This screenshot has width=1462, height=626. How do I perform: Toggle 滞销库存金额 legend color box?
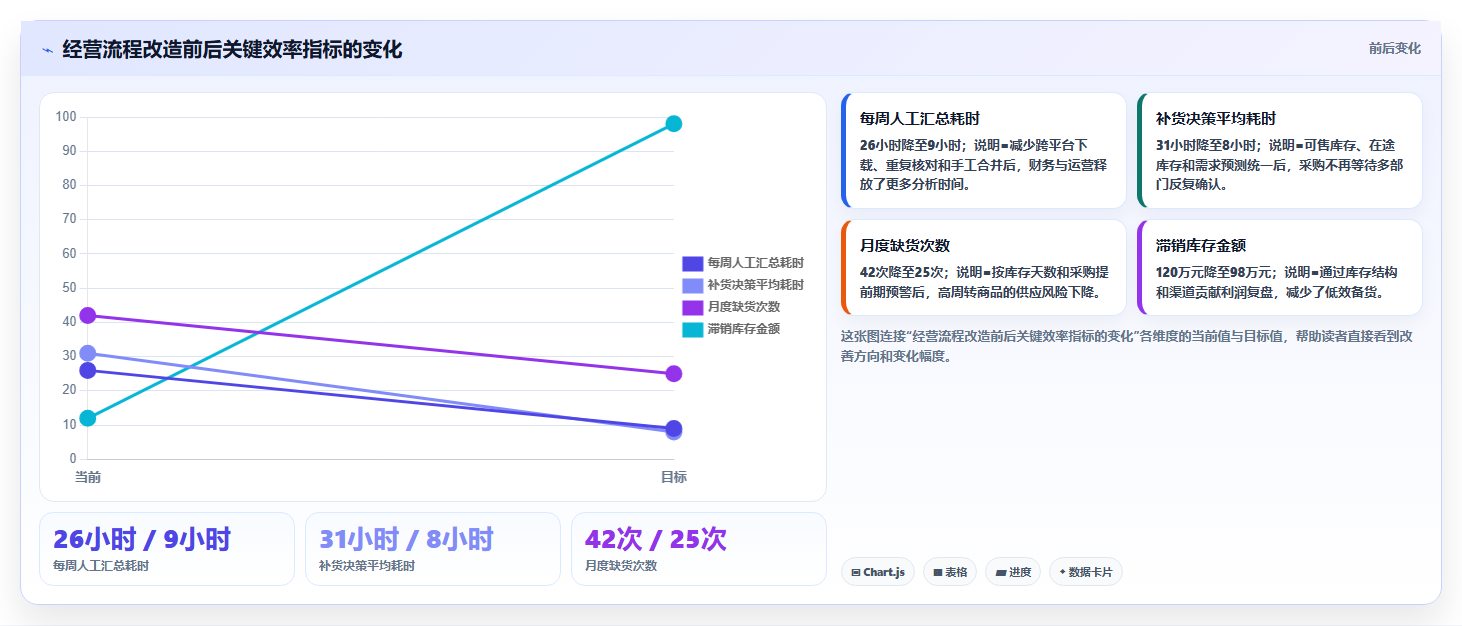click(693, 329)
